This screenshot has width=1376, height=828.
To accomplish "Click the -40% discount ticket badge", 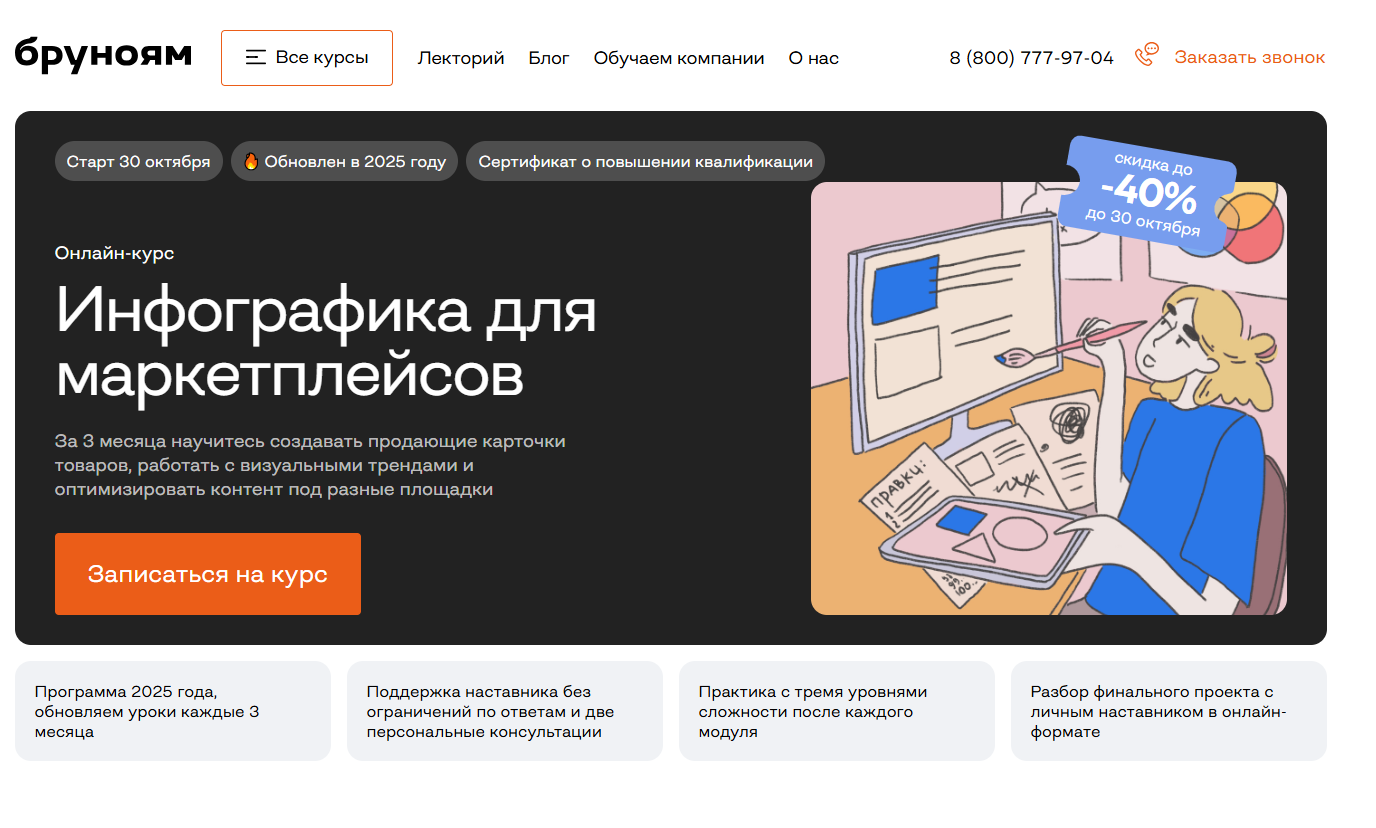I will tap(1147, 192).
